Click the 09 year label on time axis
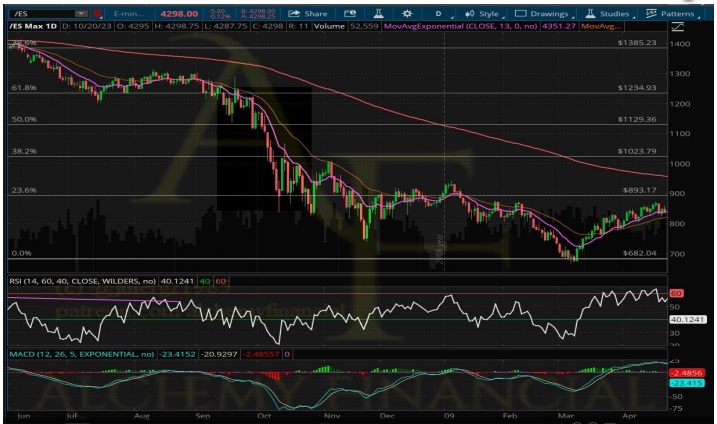The height and width of the screenshot is (424, 717). (449, 416)
